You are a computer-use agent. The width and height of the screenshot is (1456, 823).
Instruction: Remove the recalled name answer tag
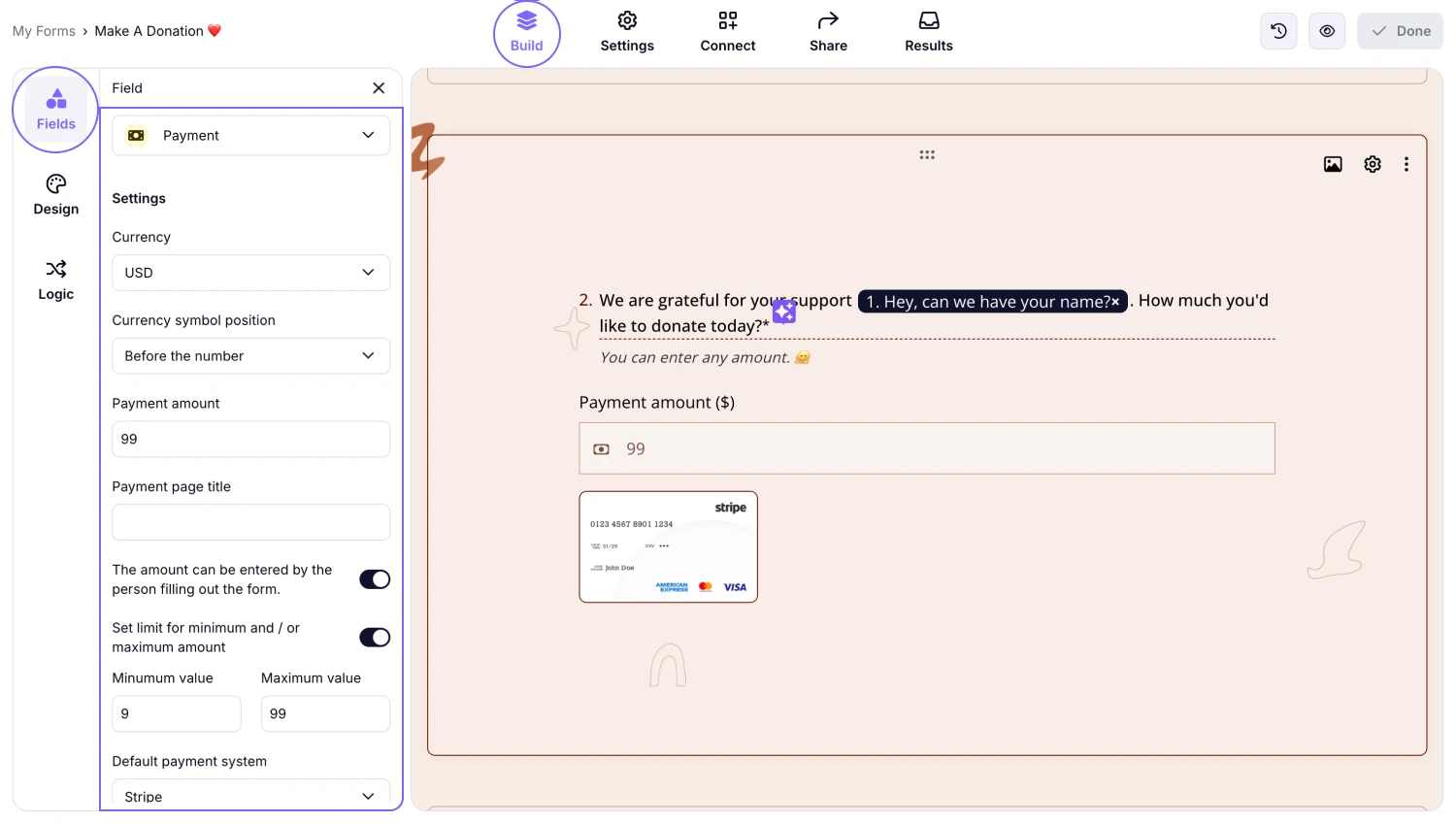point(1115,302)
